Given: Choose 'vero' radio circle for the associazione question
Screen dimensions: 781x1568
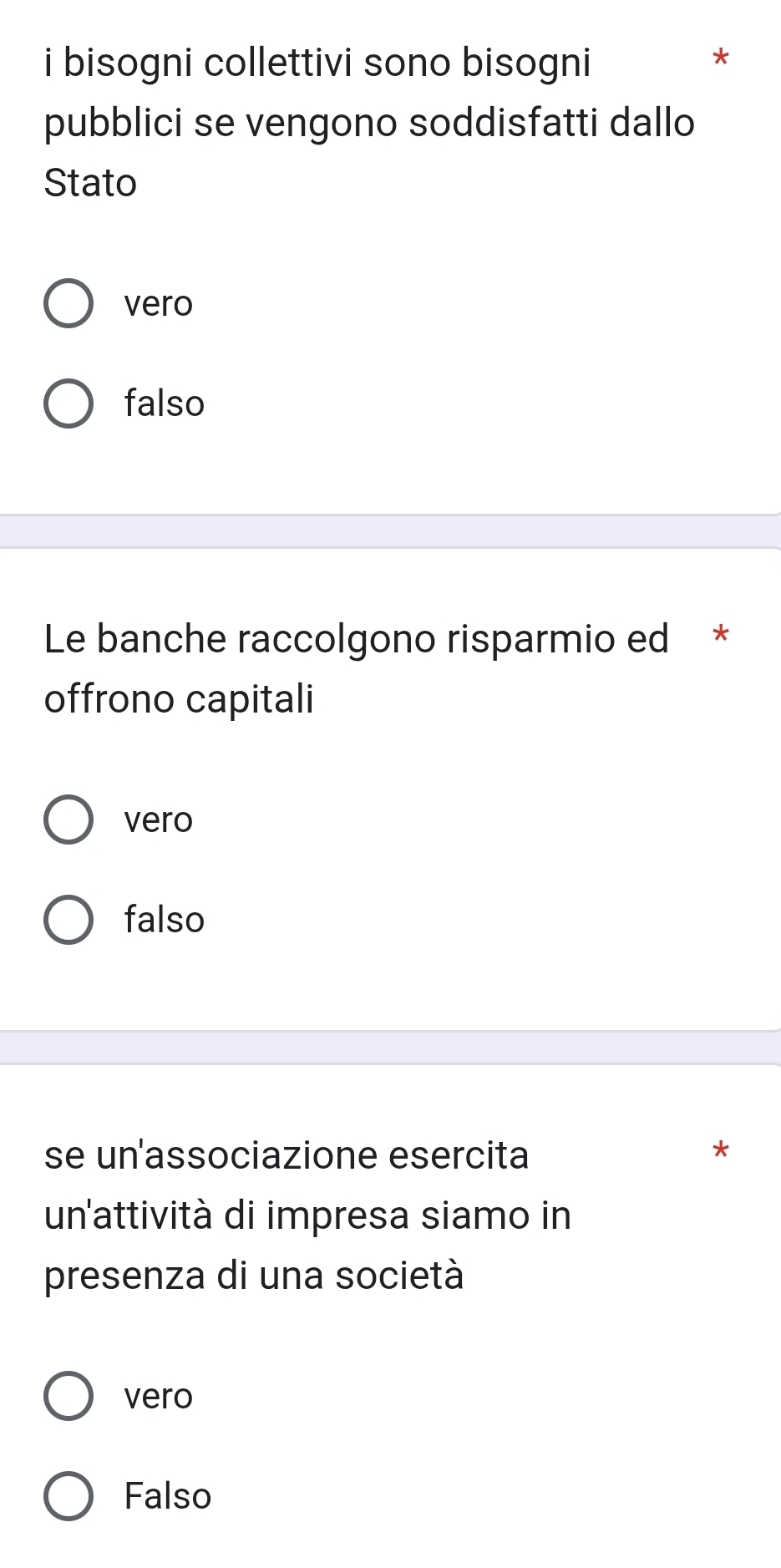Looking at the screenshot, I should tap(68, 1396).
